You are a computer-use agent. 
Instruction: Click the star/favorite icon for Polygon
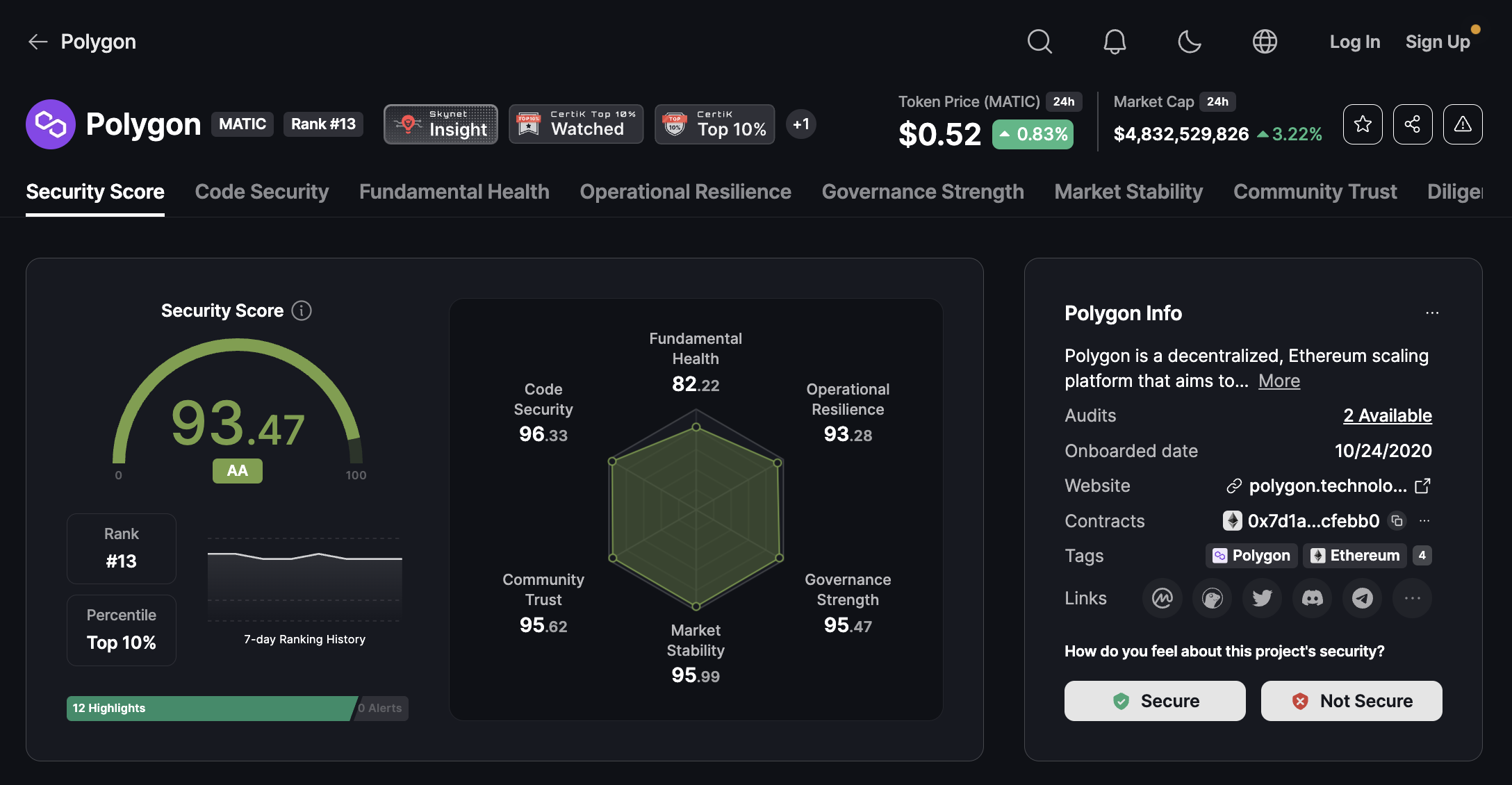(x=1362, y=124)
